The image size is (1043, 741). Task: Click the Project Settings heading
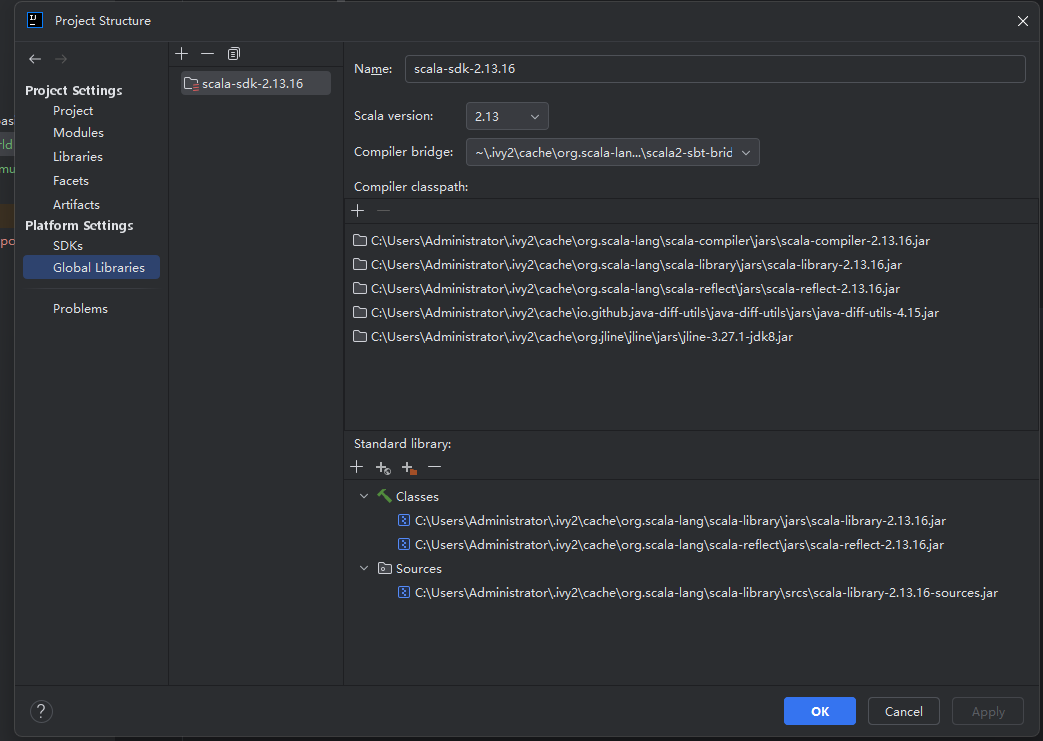pos(74,90)
